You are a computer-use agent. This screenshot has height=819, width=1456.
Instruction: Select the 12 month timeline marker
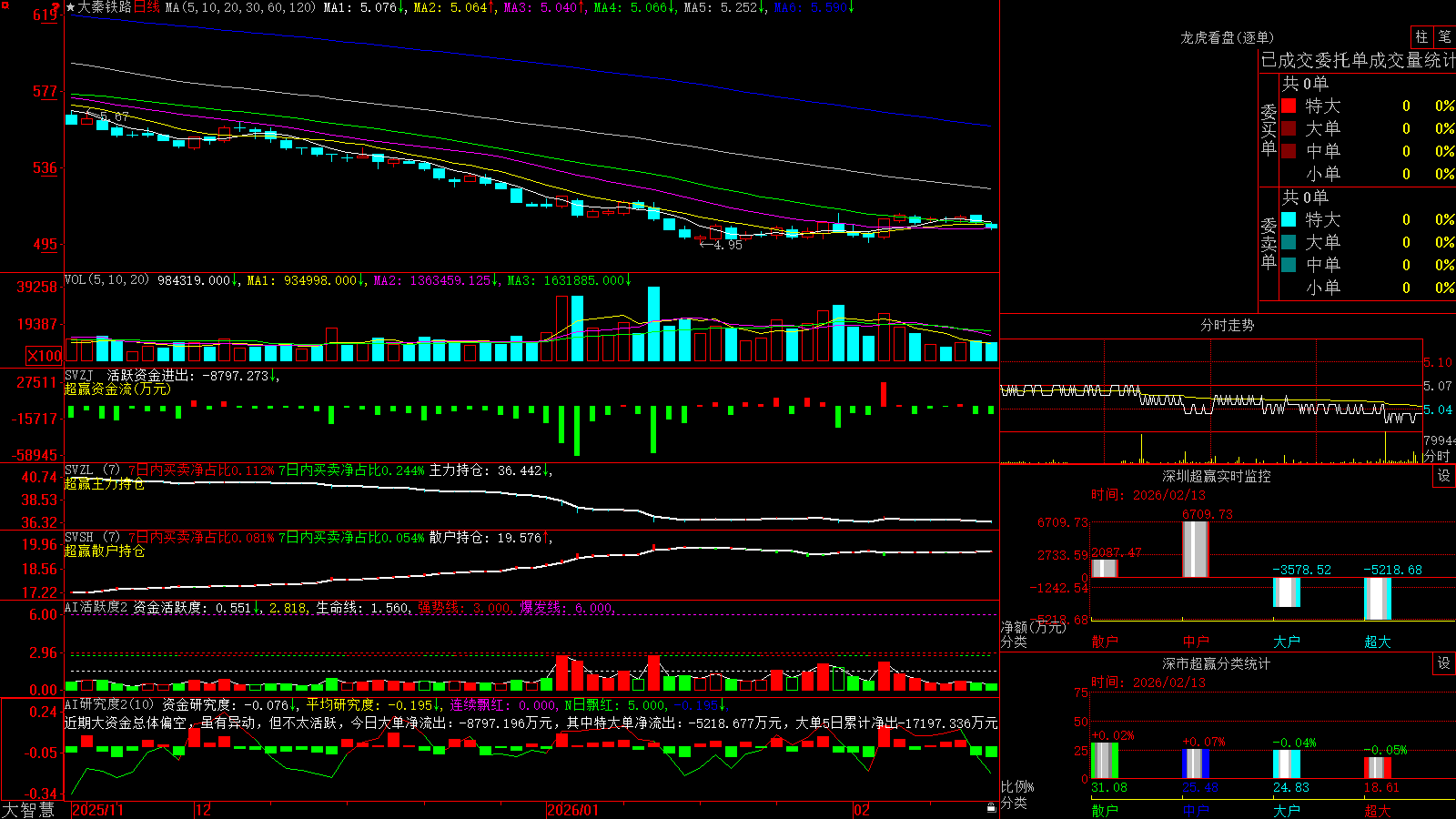(203, 810)
